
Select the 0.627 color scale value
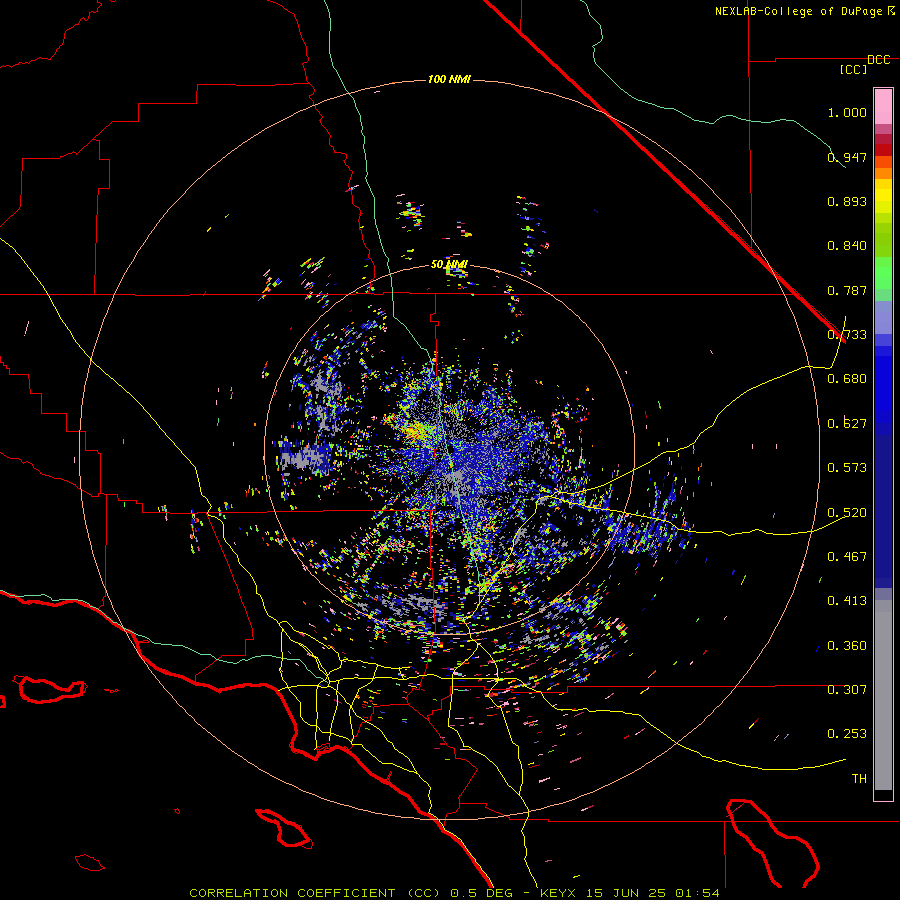click(847, 424)
